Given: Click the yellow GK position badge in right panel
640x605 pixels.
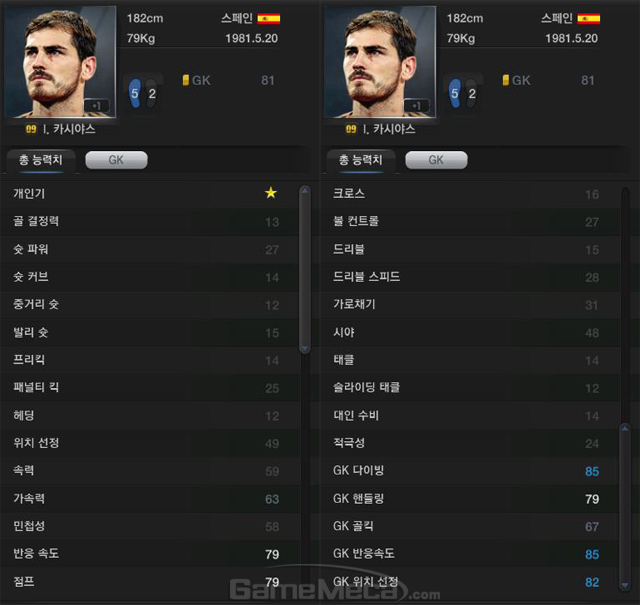Looking at the screenshot, I should (x=506, y=80).
